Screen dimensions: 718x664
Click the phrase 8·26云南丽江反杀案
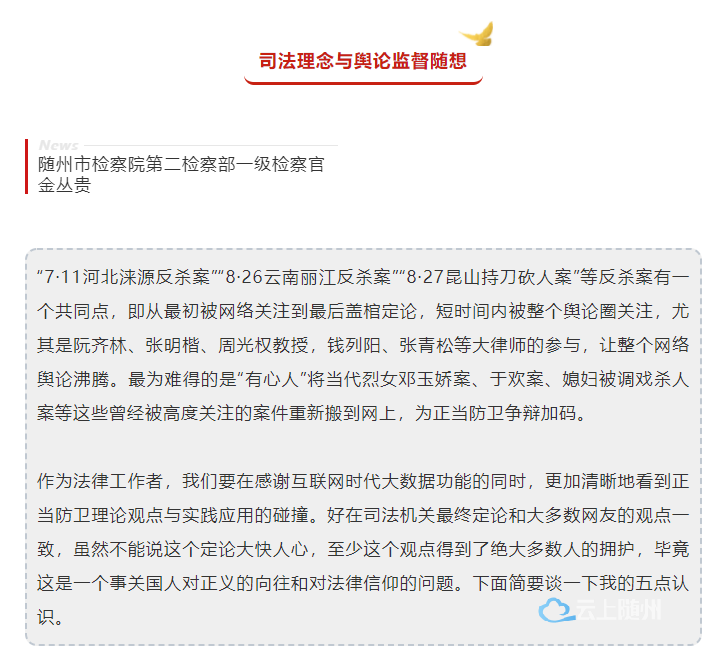pyautogui.click(x=308, y=277)
